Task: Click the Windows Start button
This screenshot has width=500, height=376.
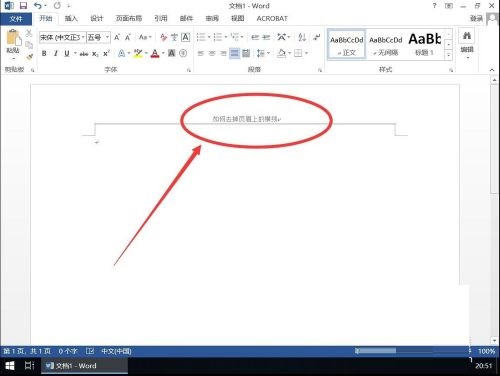Action: [x=10, y=366]
